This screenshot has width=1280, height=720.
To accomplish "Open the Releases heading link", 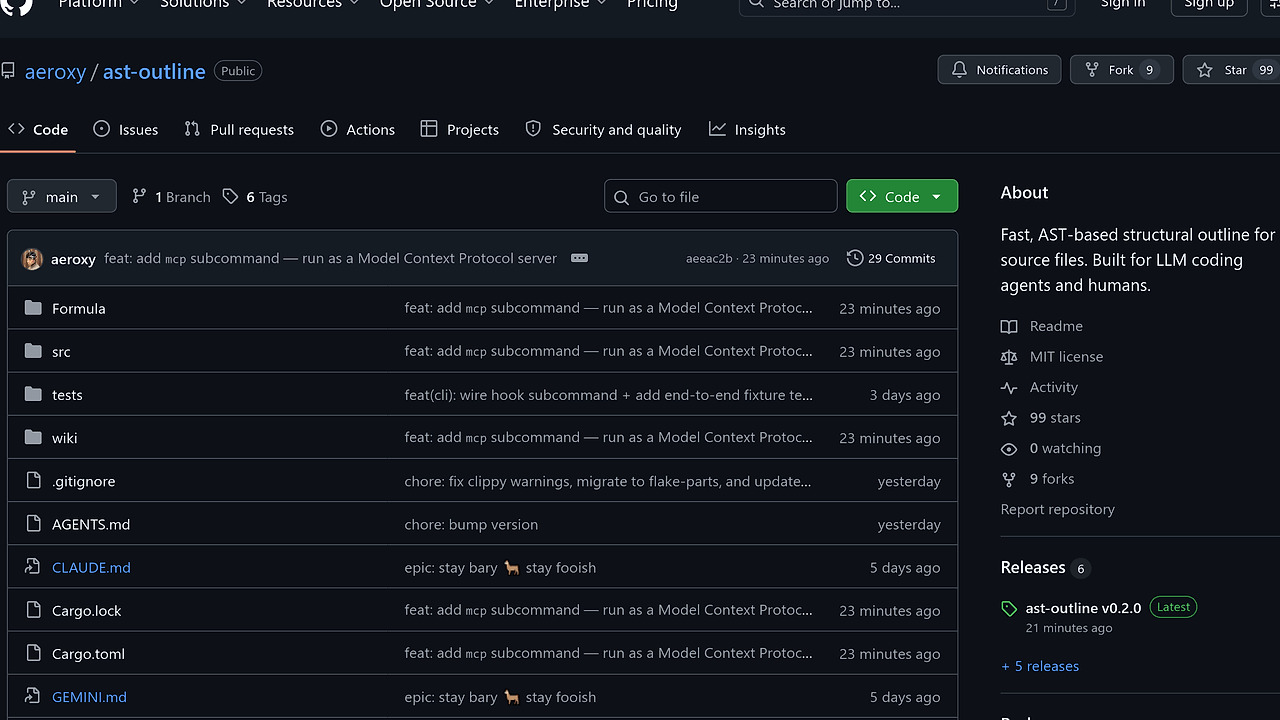I will click(x=1033, y=567).
